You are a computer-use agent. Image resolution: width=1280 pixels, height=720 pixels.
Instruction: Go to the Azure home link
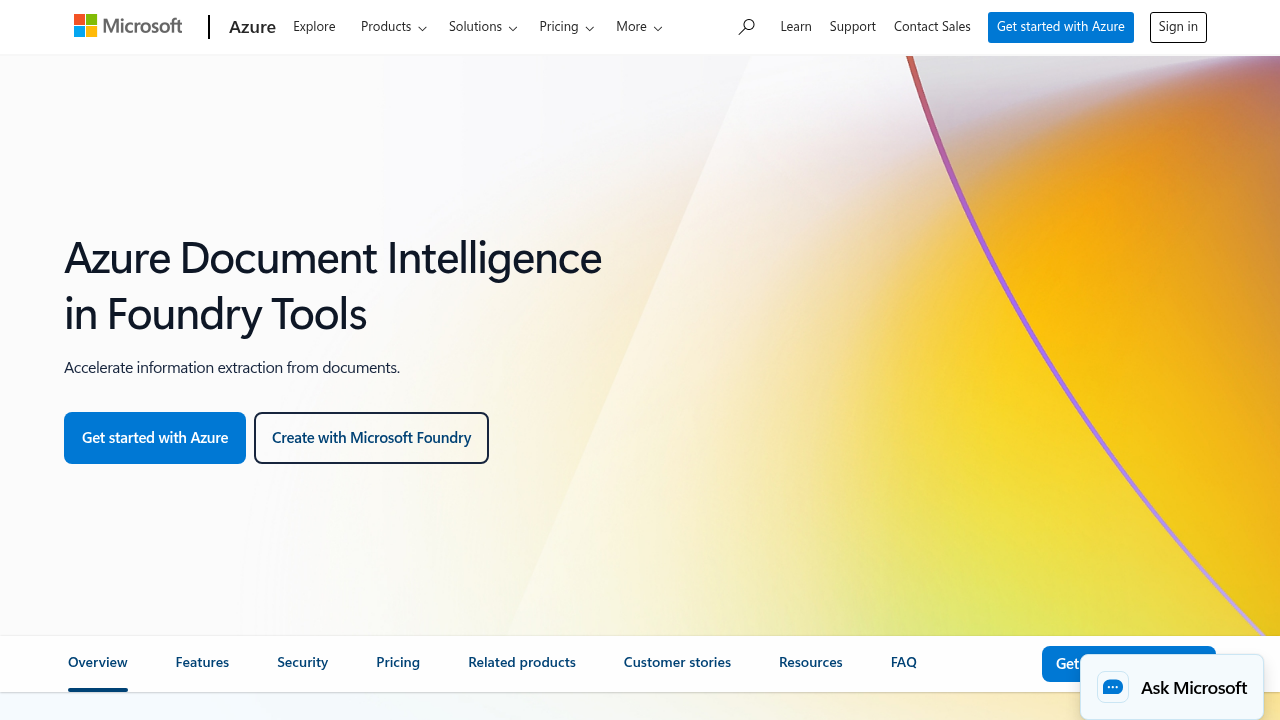click(252, 27)
